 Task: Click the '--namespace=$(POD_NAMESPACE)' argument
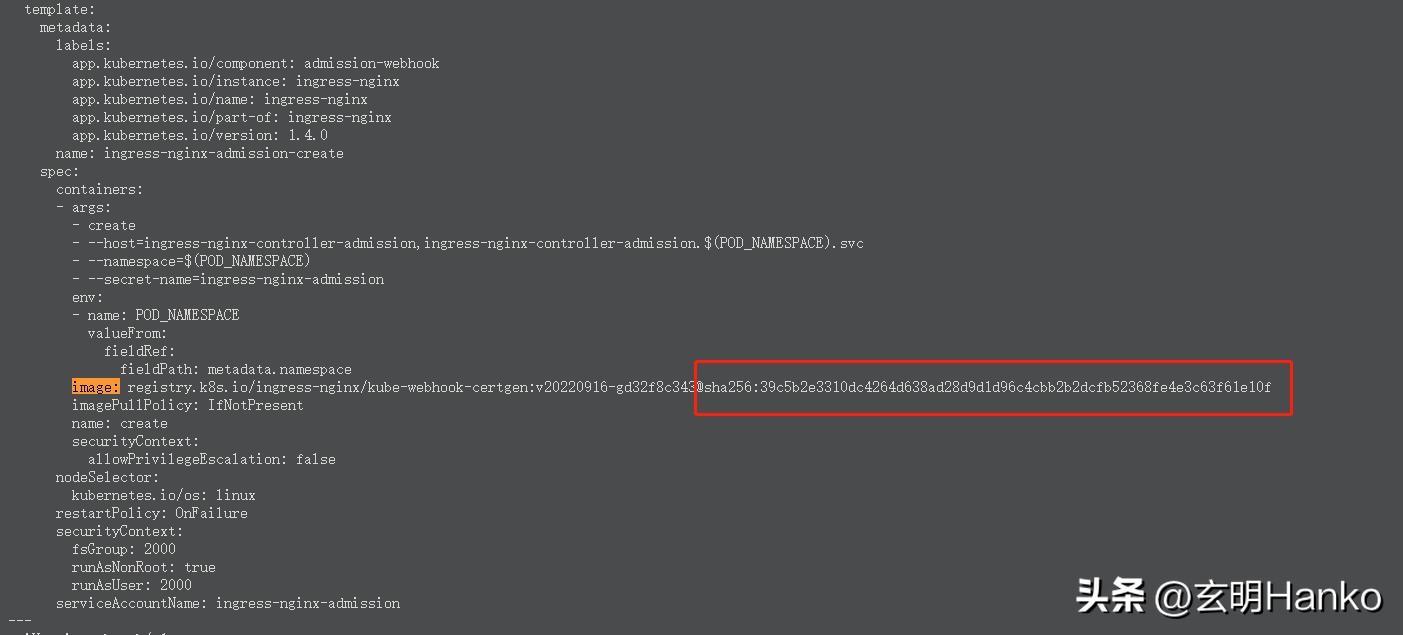199,261
